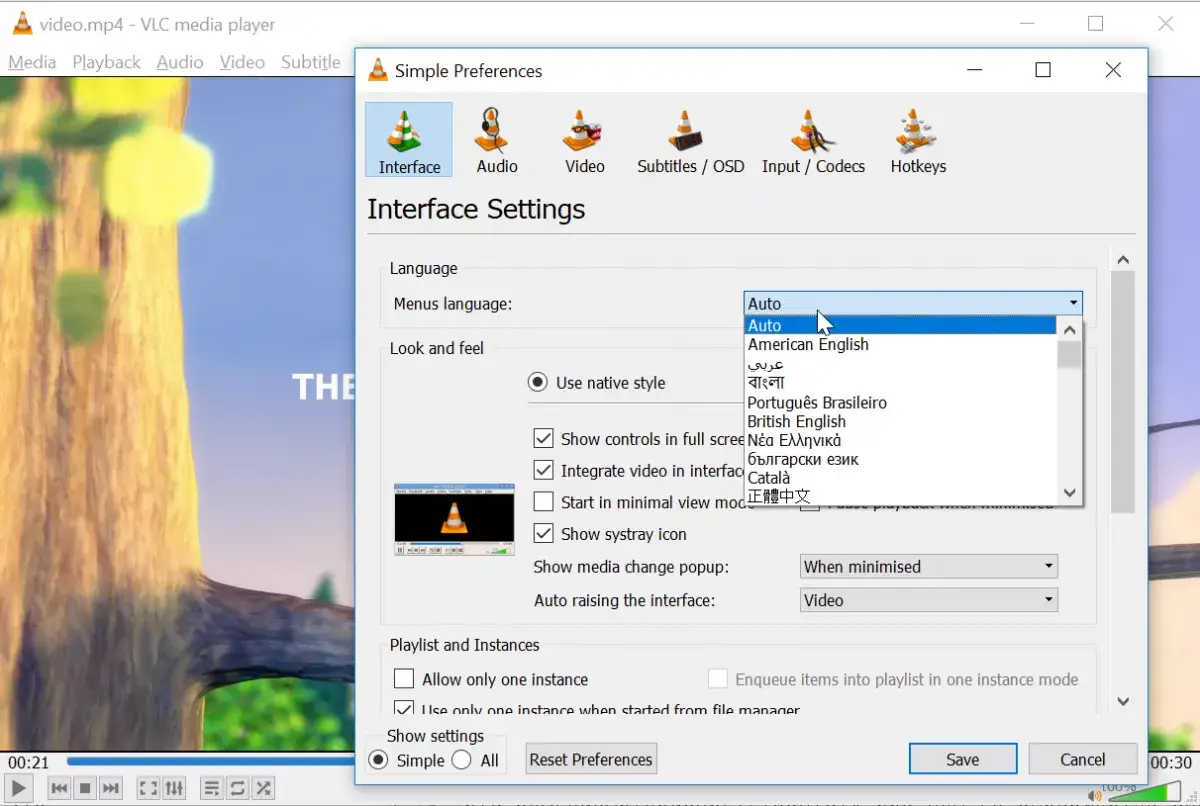Toggle random shuffle playback in VLC player
The width and height of the screenshot is (1200, 806).
pyautogui.click(x=263, y=788)
